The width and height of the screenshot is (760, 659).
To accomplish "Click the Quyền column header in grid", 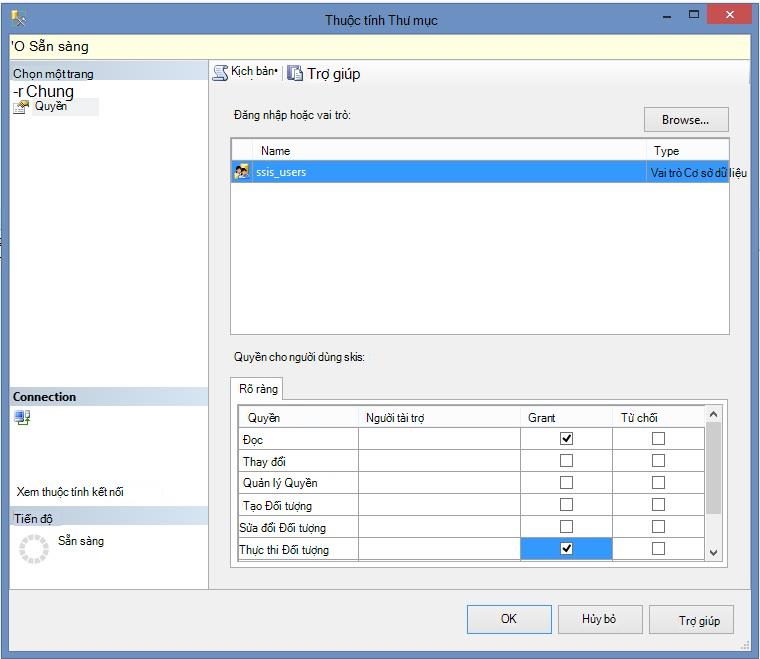I will pos(299,418).
